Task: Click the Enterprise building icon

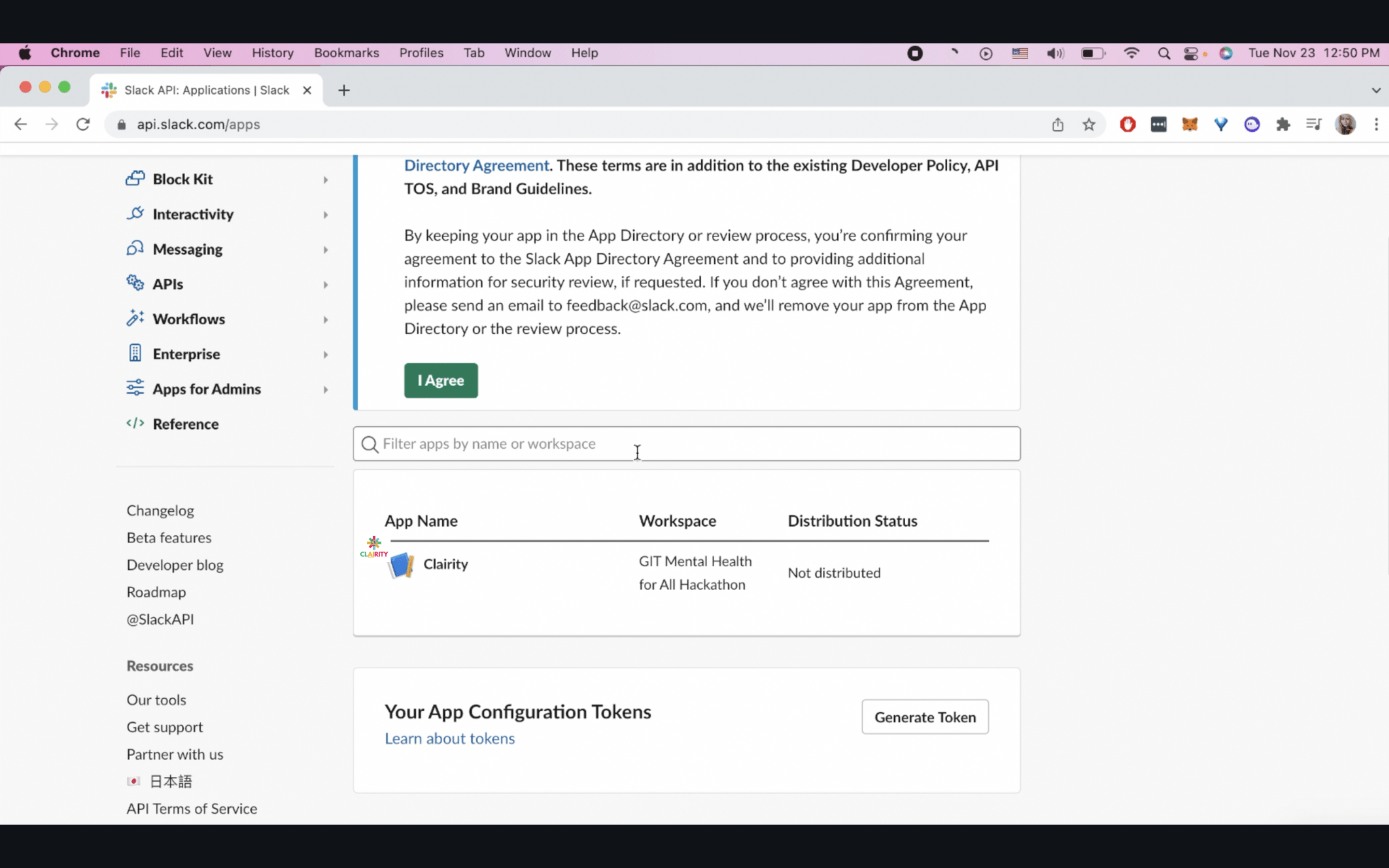Action: coord(135,353)
